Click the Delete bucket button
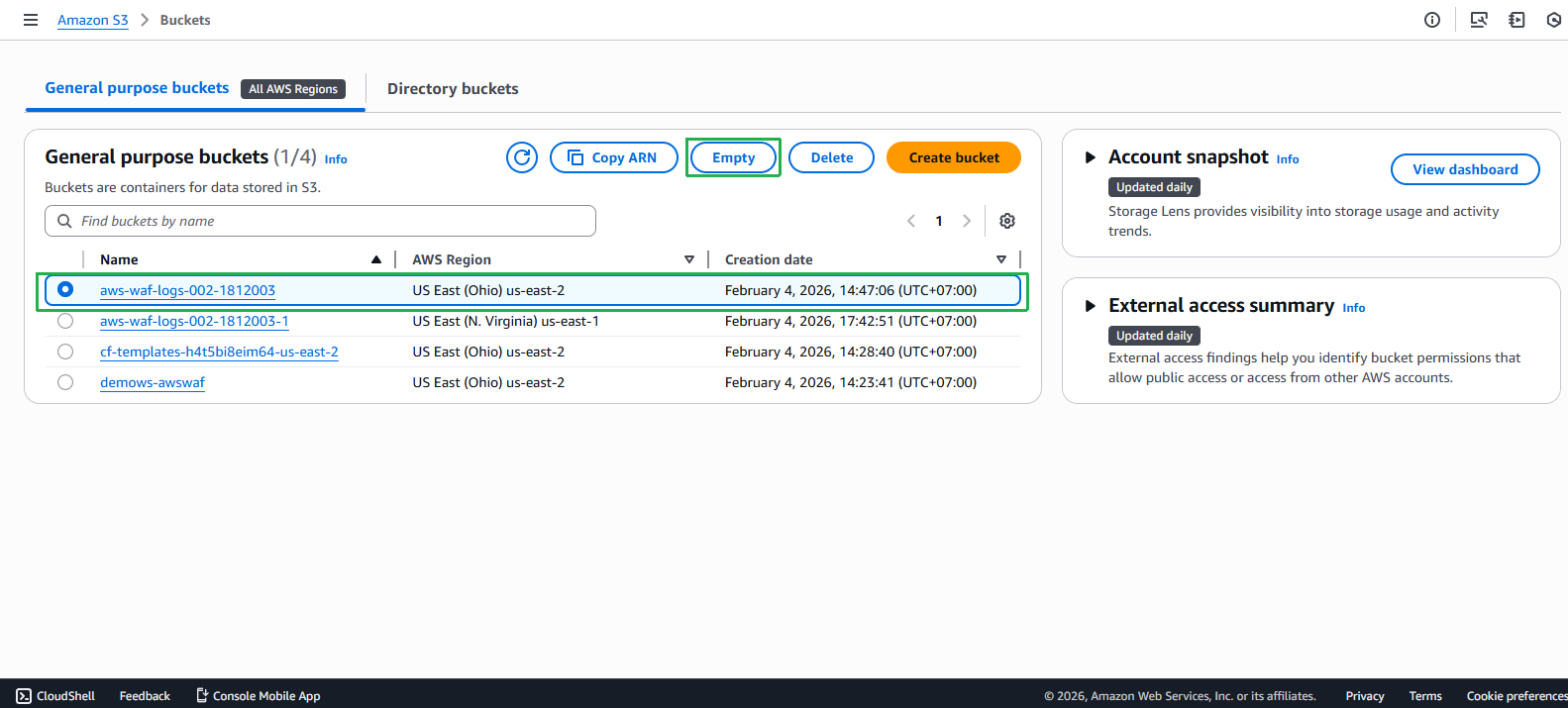Viewport: 1568px width, 708px height. pos(832,157)
